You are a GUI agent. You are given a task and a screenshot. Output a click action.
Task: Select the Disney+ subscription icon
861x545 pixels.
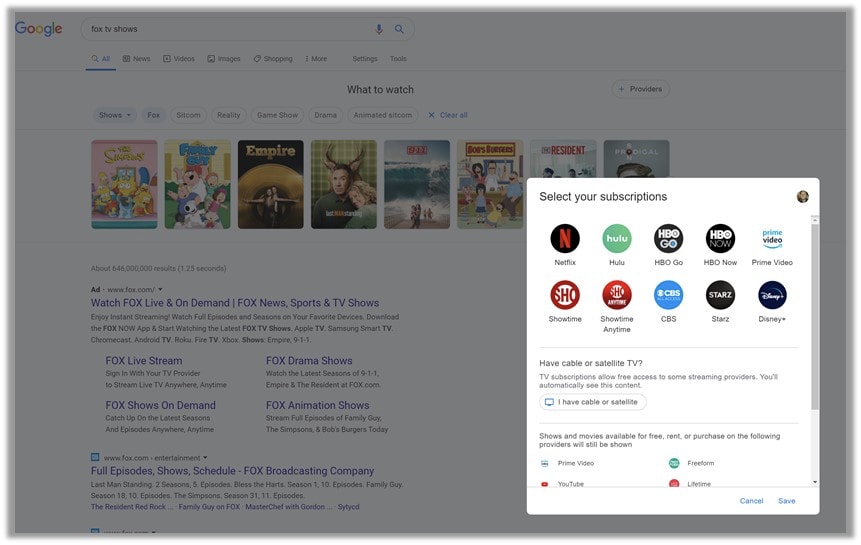[772, 295]
